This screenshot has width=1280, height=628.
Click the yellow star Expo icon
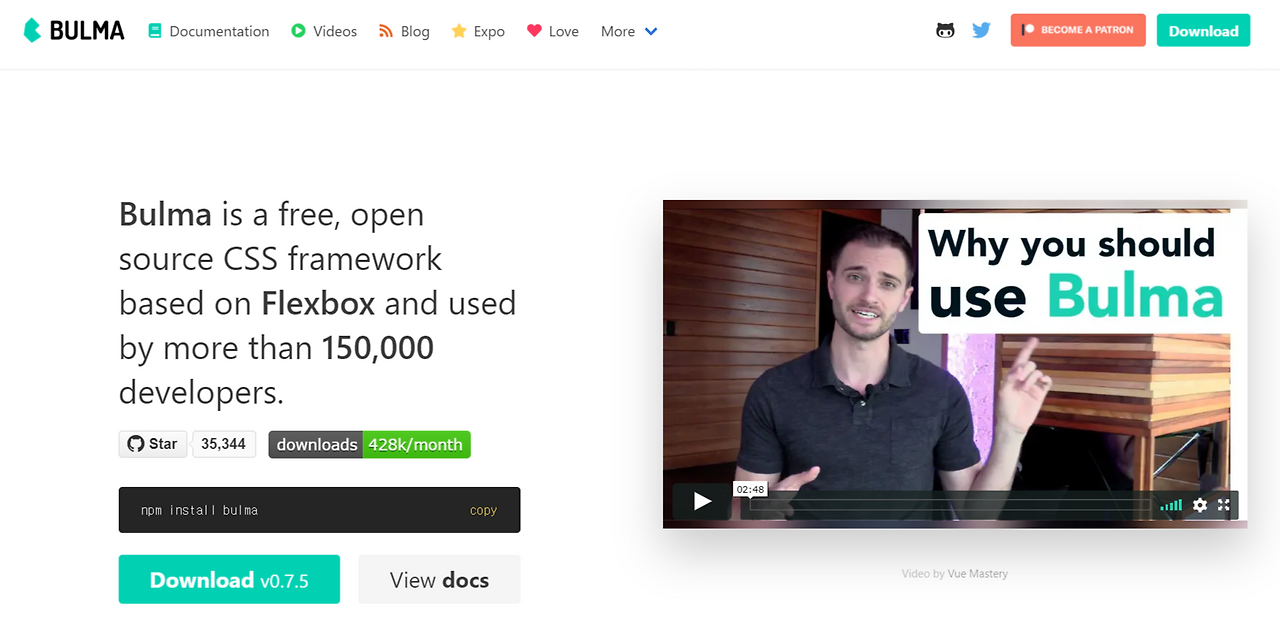[459, 31]
